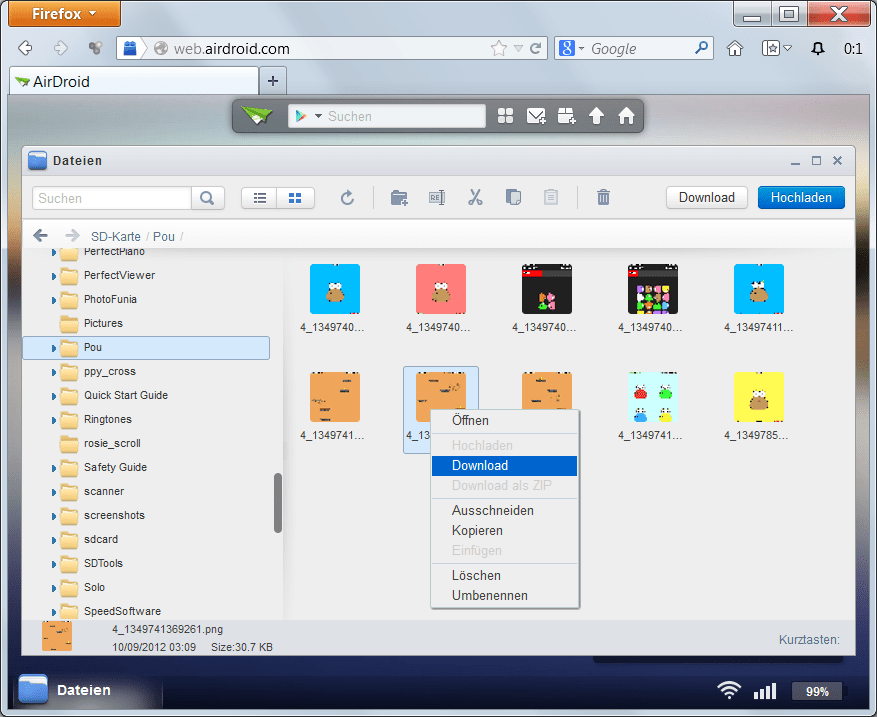Select first blue Pou thumbnail

tap(334, 289)
